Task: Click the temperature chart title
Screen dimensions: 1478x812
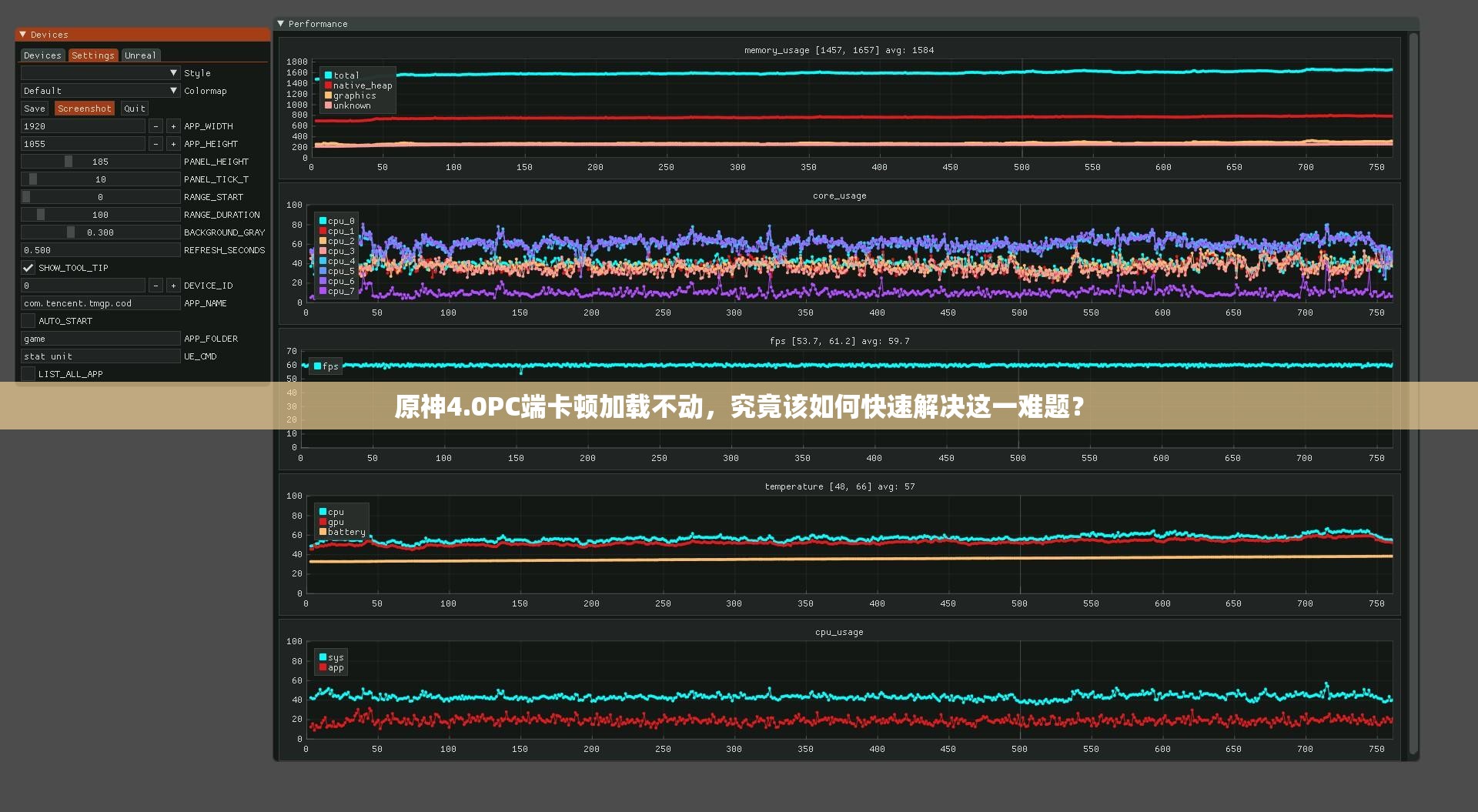Action: click(839, 486)
